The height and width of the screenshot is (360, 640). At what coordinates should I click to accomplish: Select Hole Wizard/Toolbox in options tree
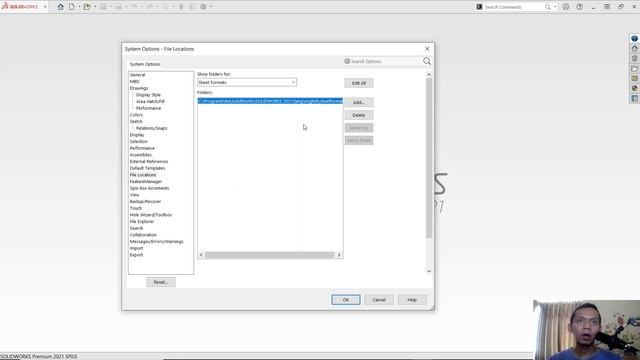click(x=151, y=215)
